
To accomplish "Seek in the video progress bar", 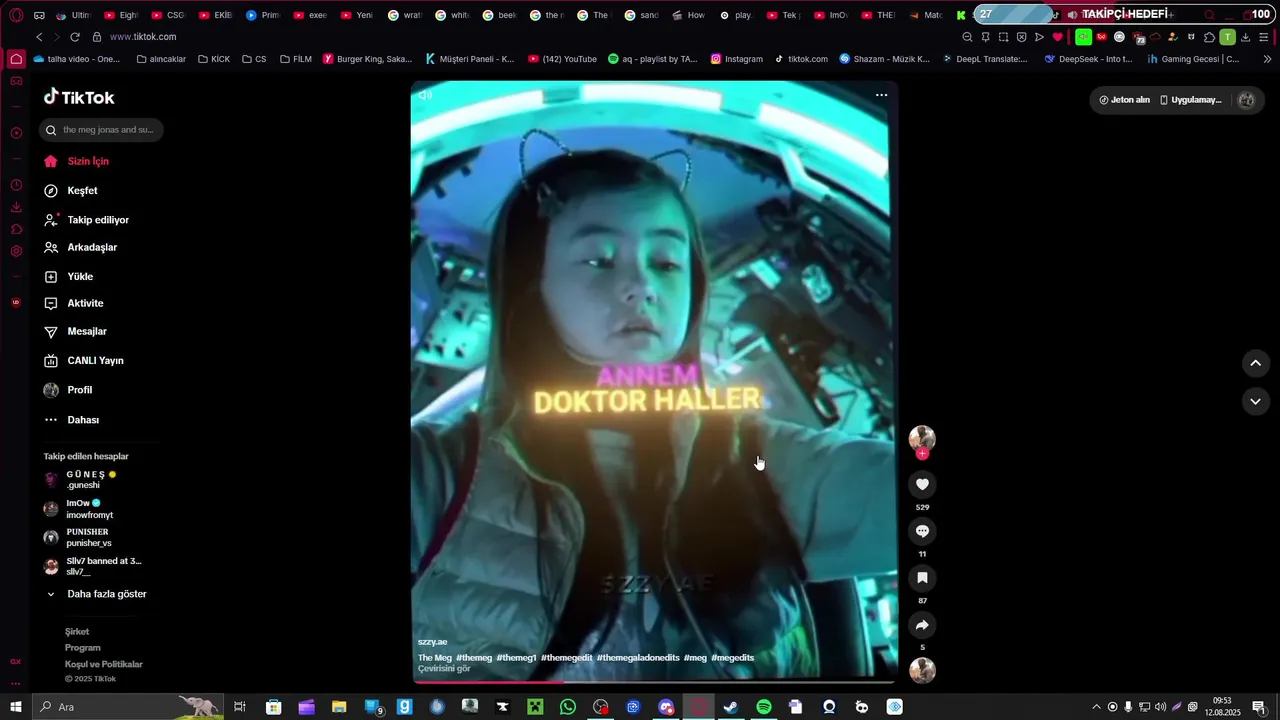I will coord(654,682).
